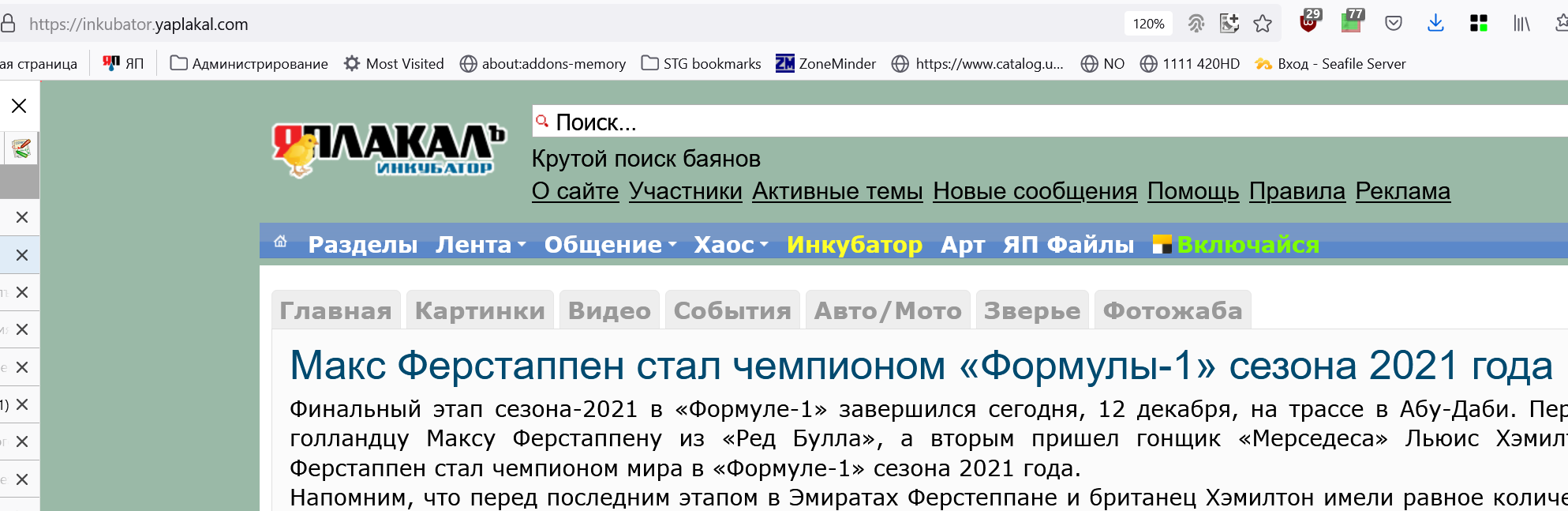Open the NO bookmark

pyautogui.click(x=1103, y=63)
